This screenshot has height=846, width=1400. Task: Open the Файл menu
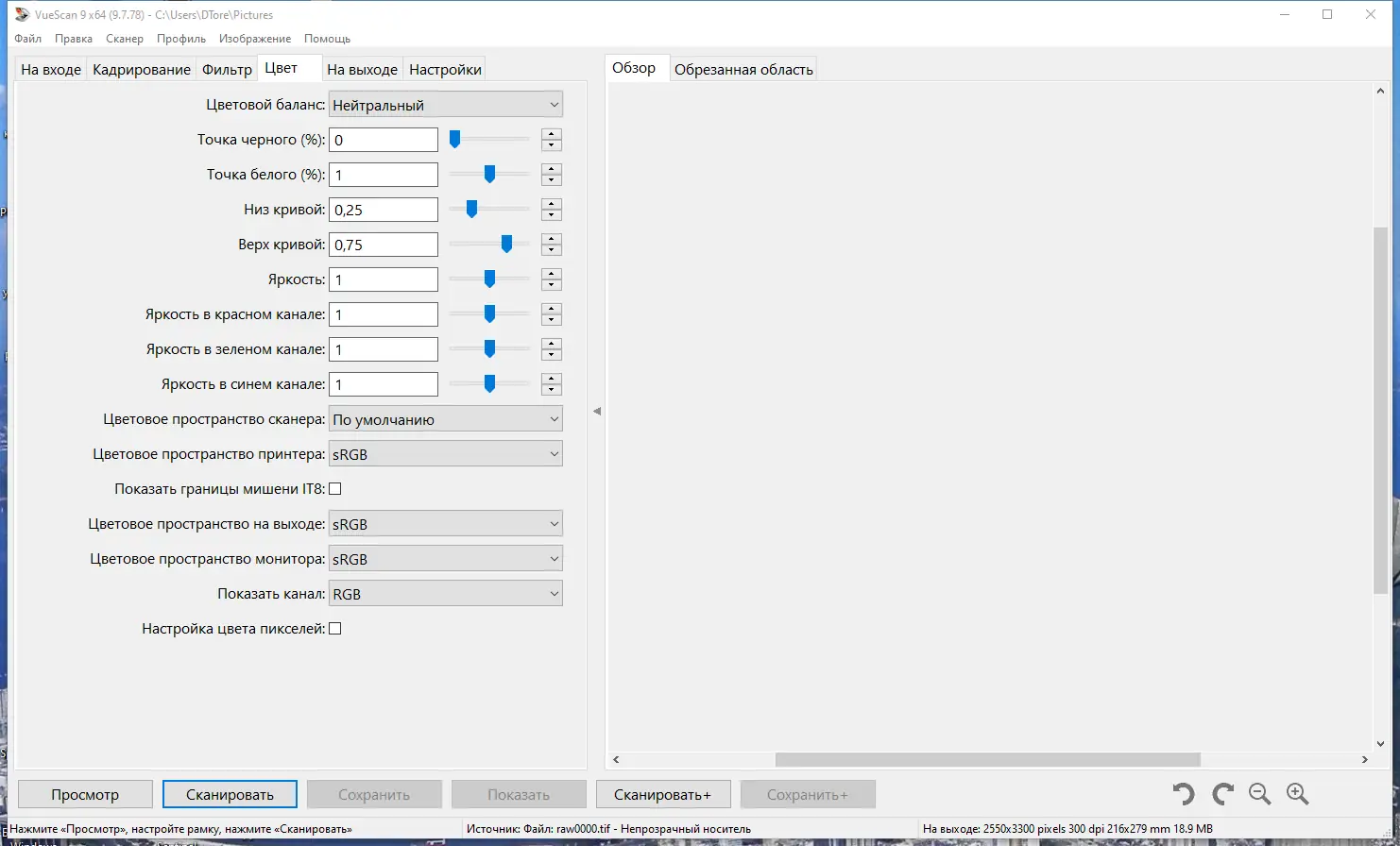click(x=28, y=39)
